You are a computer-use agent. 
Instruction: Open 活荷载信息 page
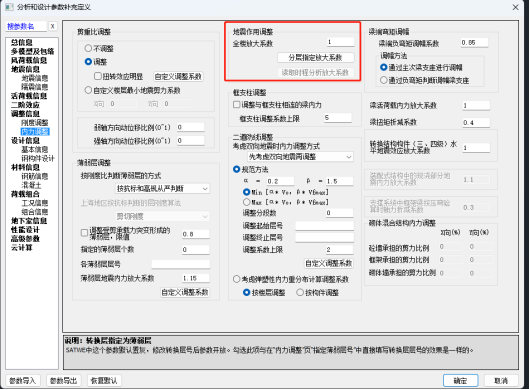click(x=29, y=96)
